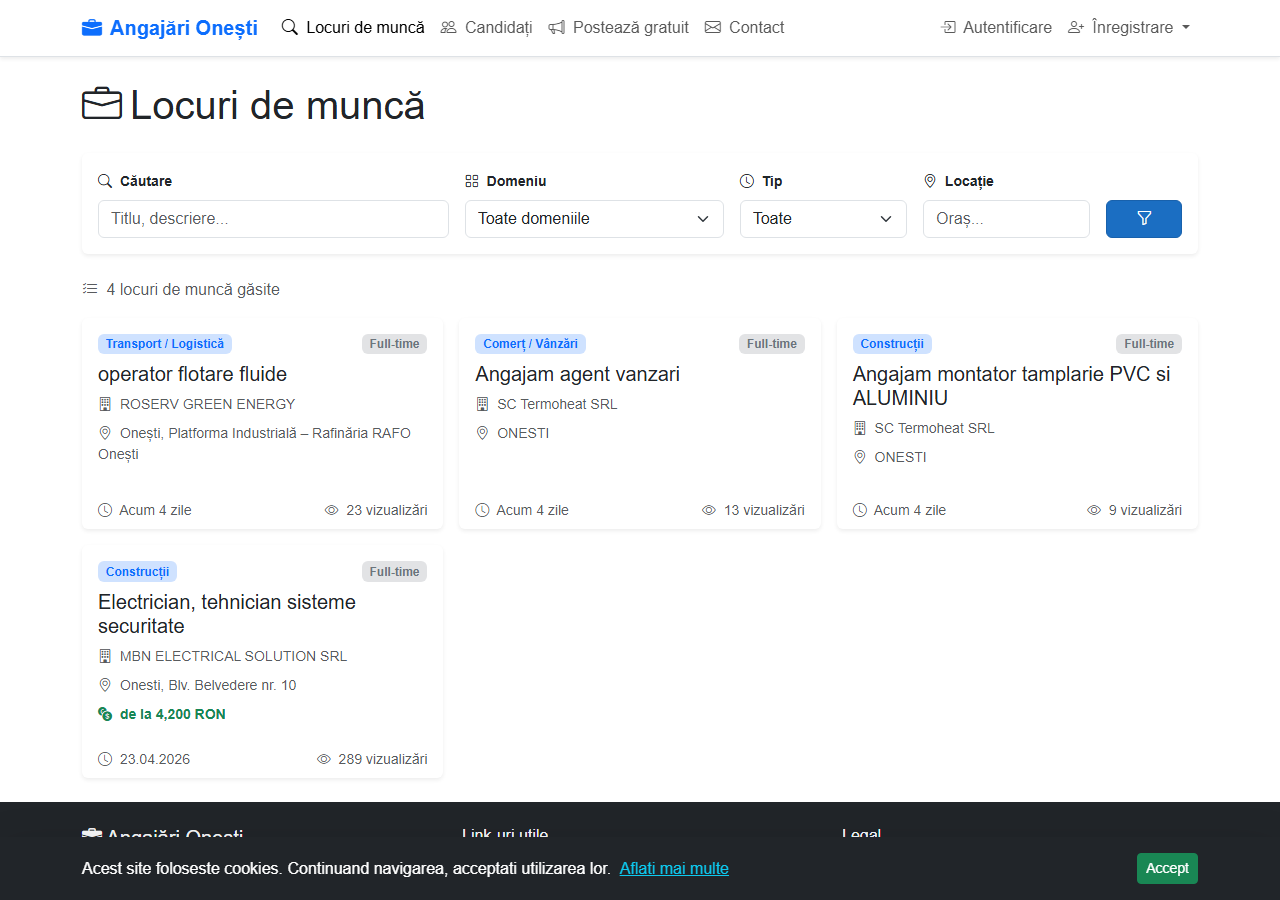Click the building icon next to ROSERV GREEN ENERGY
1280x900 pixels.
(105, 404)
